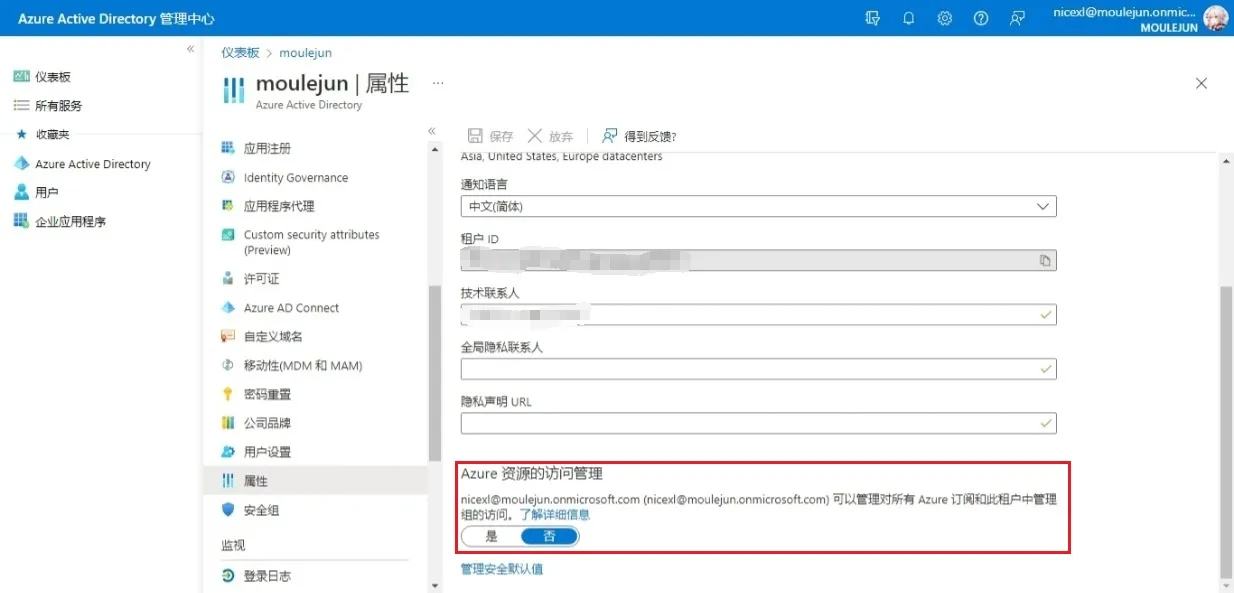The image size is (1234, 593).
Task: Click the Azure Active Directory pyramid icon
Action: [x=21, y=164]
